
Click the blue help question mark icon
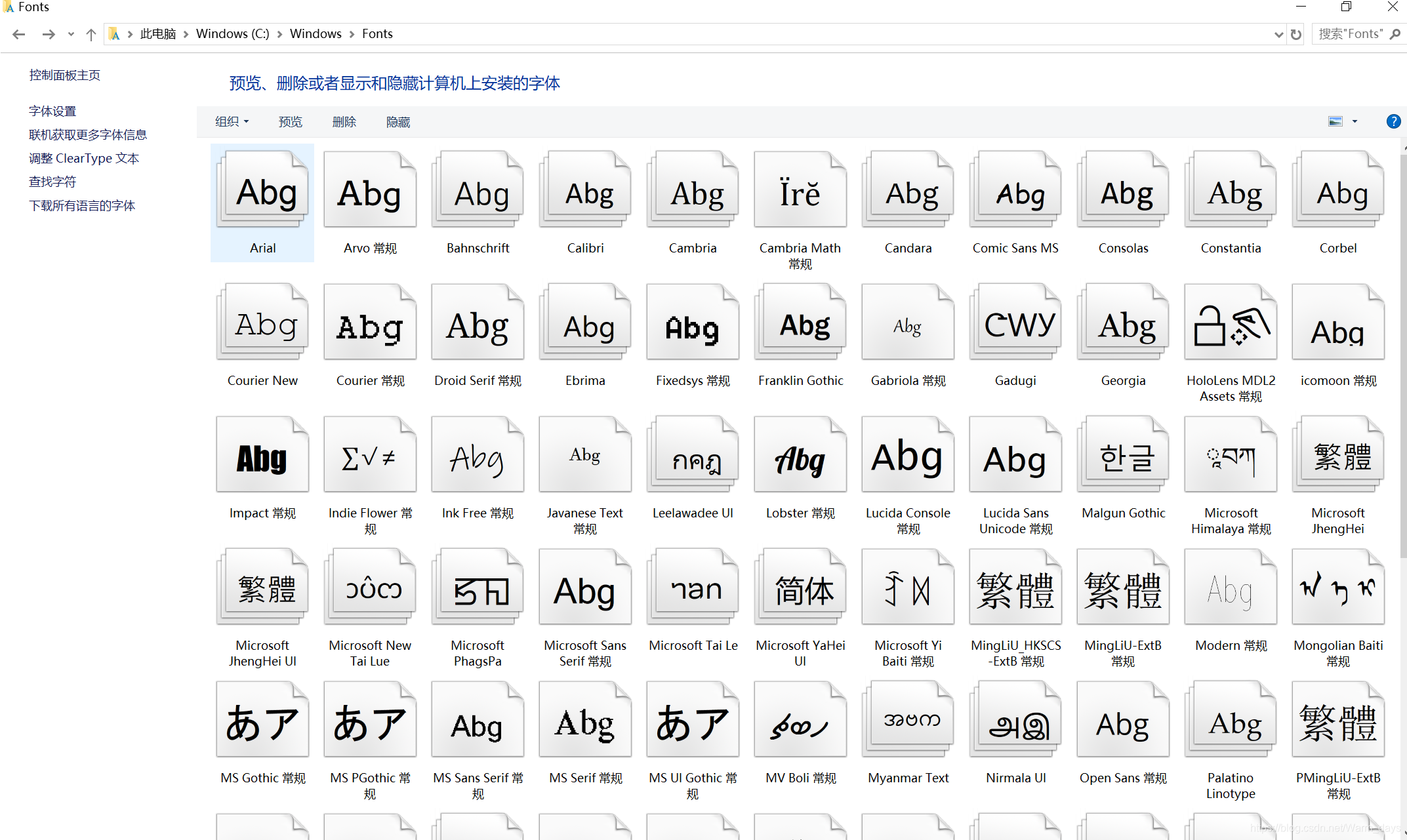click(x=1393, y=121)
